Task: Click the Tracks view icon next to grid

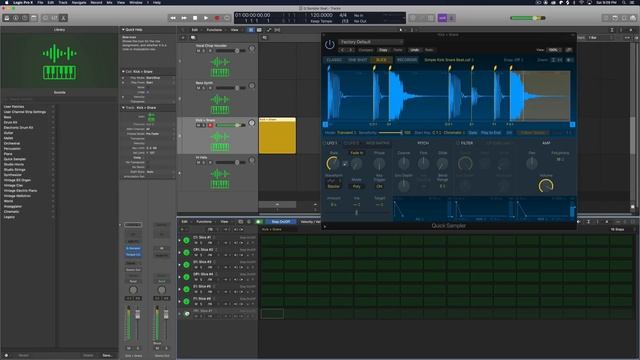Action: coord(259,30)
